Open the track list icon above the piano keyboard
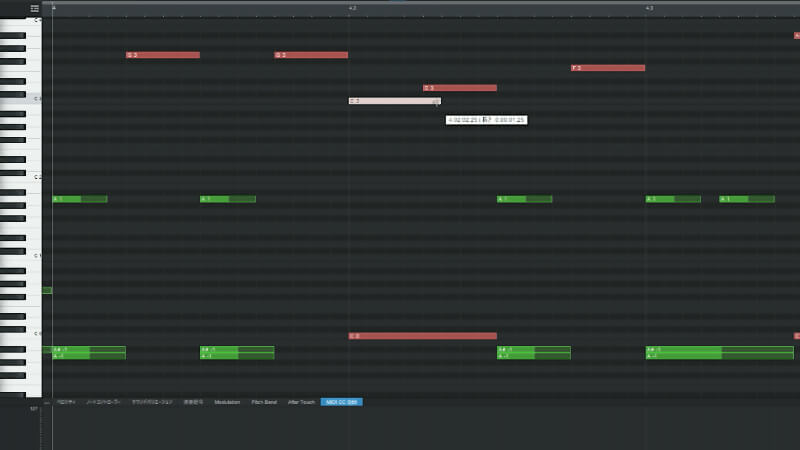 (x=34, y=8)
